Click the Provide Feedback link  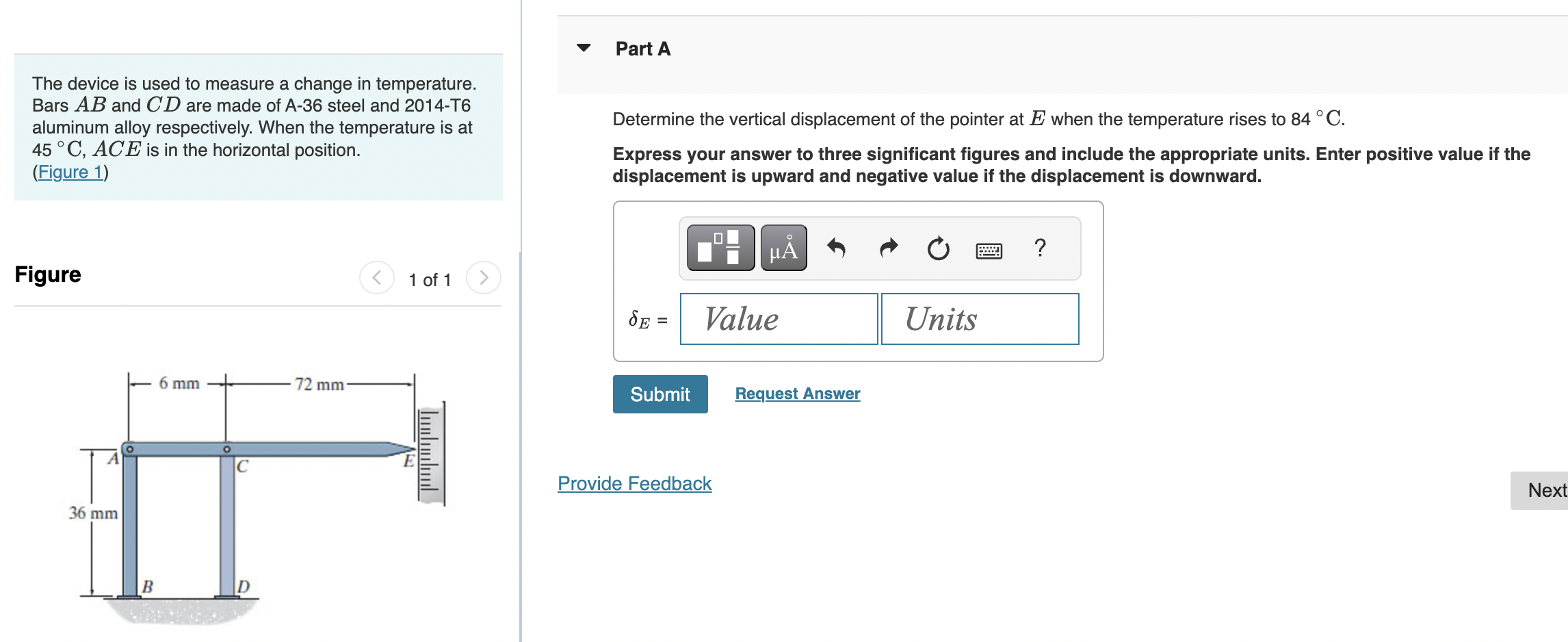[x=633, y=483]
